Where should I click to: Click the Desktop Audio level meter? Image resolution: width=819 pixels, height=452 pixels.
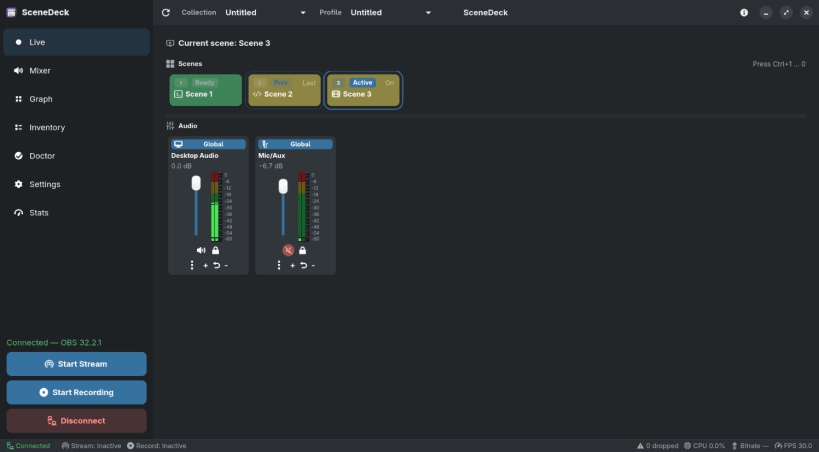click(216, 206)
